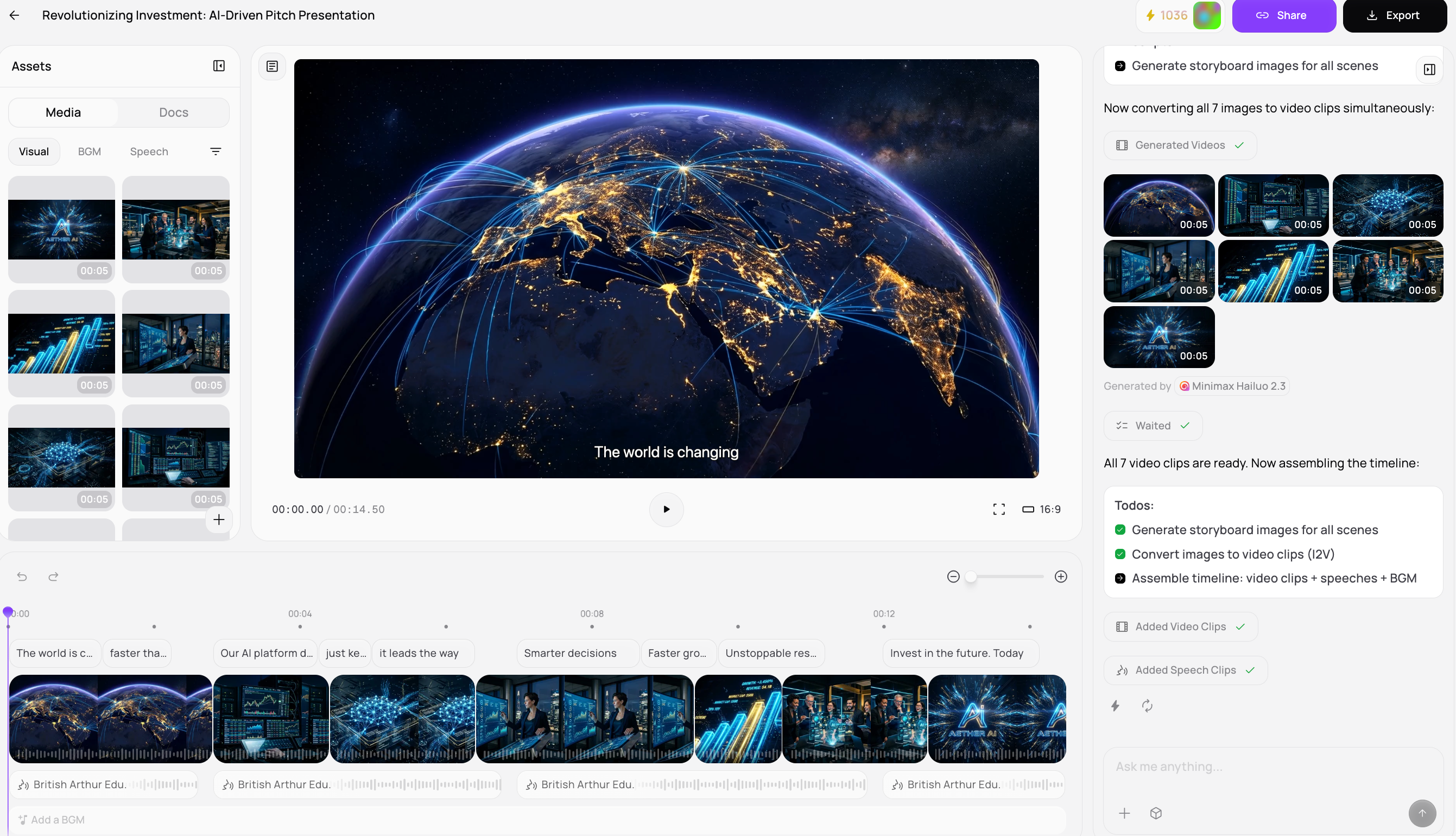Click the back arrow icon
The height and width of the screenshot is (836, 1456).
point(14,16)
